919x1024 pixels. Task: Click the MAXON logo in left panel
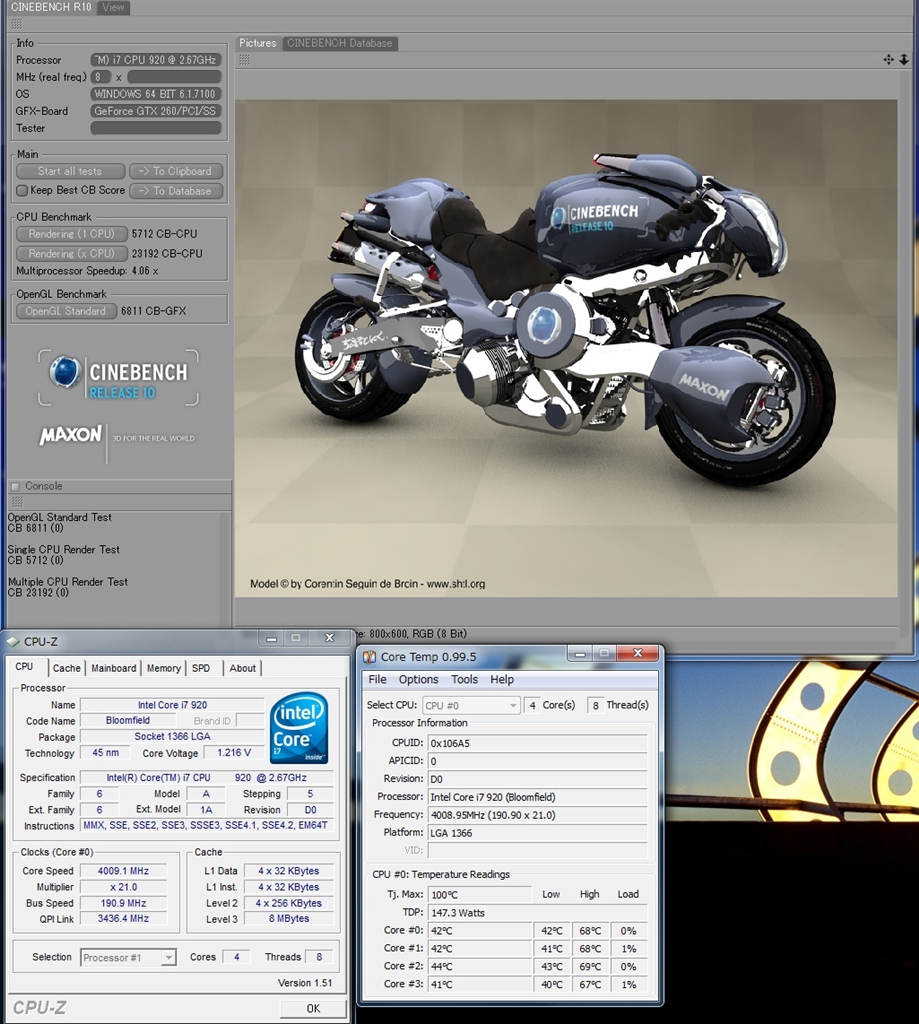coord(70,435)
